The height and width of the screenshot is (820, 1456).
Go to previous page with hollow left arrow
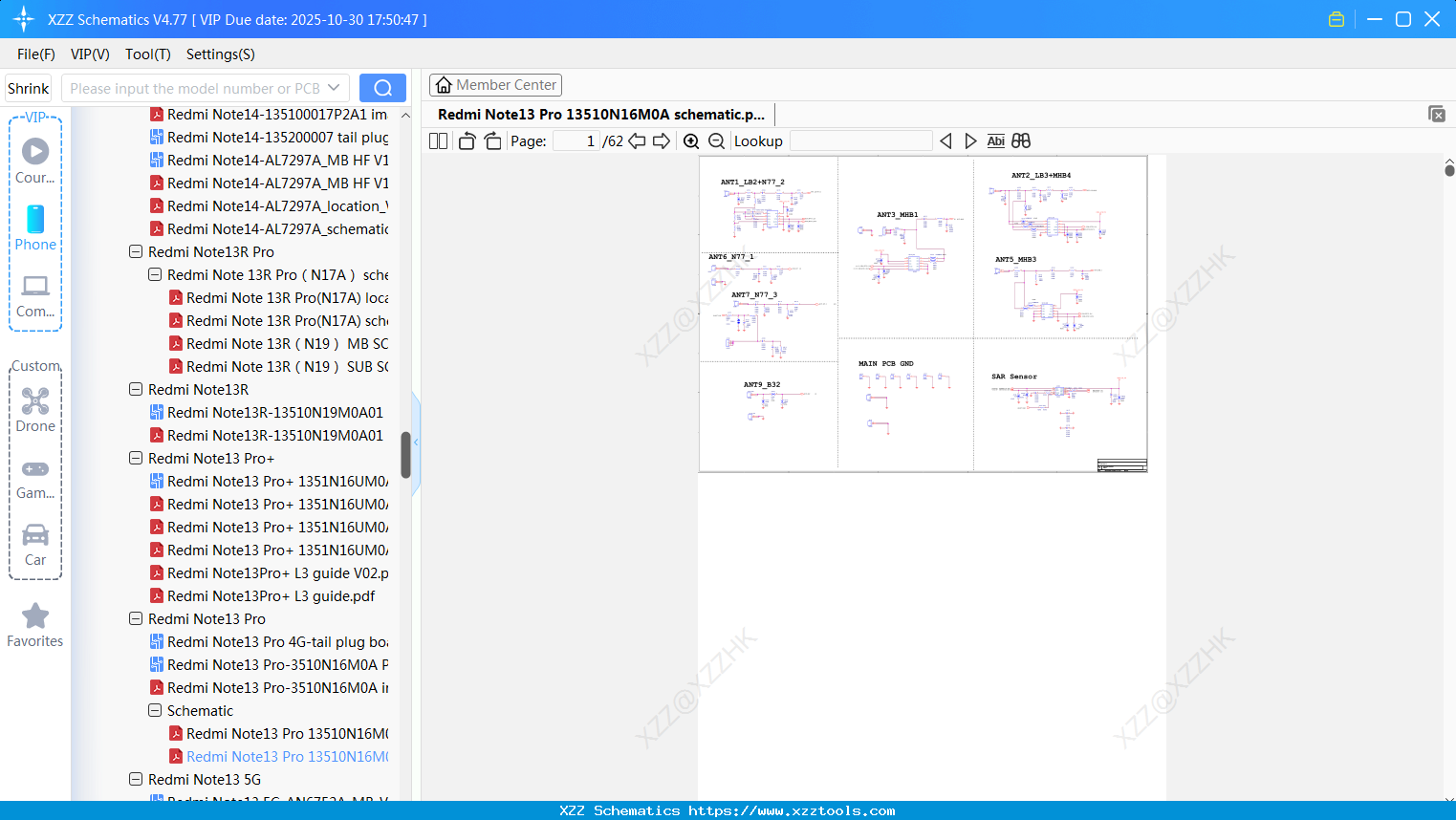point(637,141)
